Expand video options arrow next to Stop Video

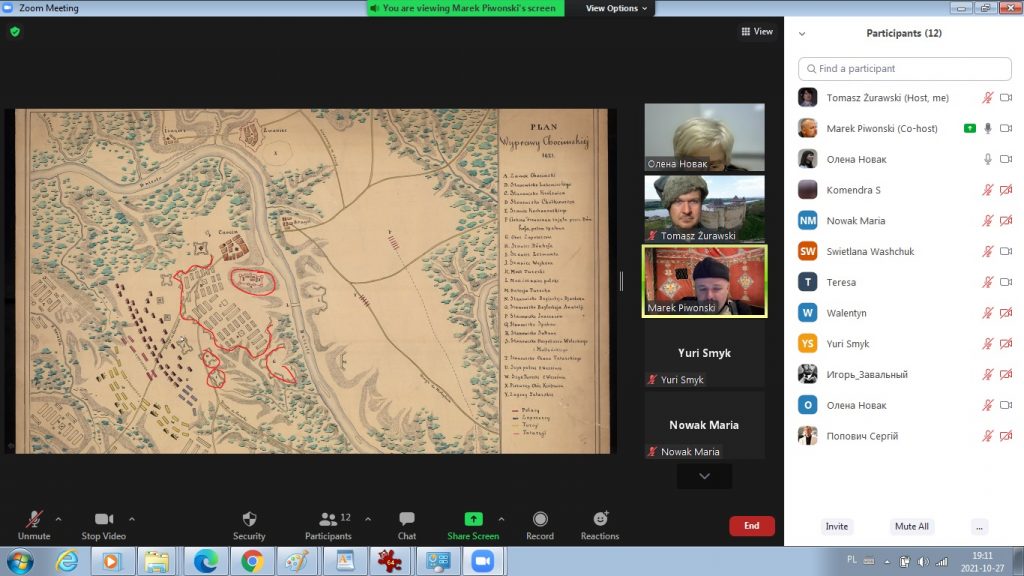132,519
